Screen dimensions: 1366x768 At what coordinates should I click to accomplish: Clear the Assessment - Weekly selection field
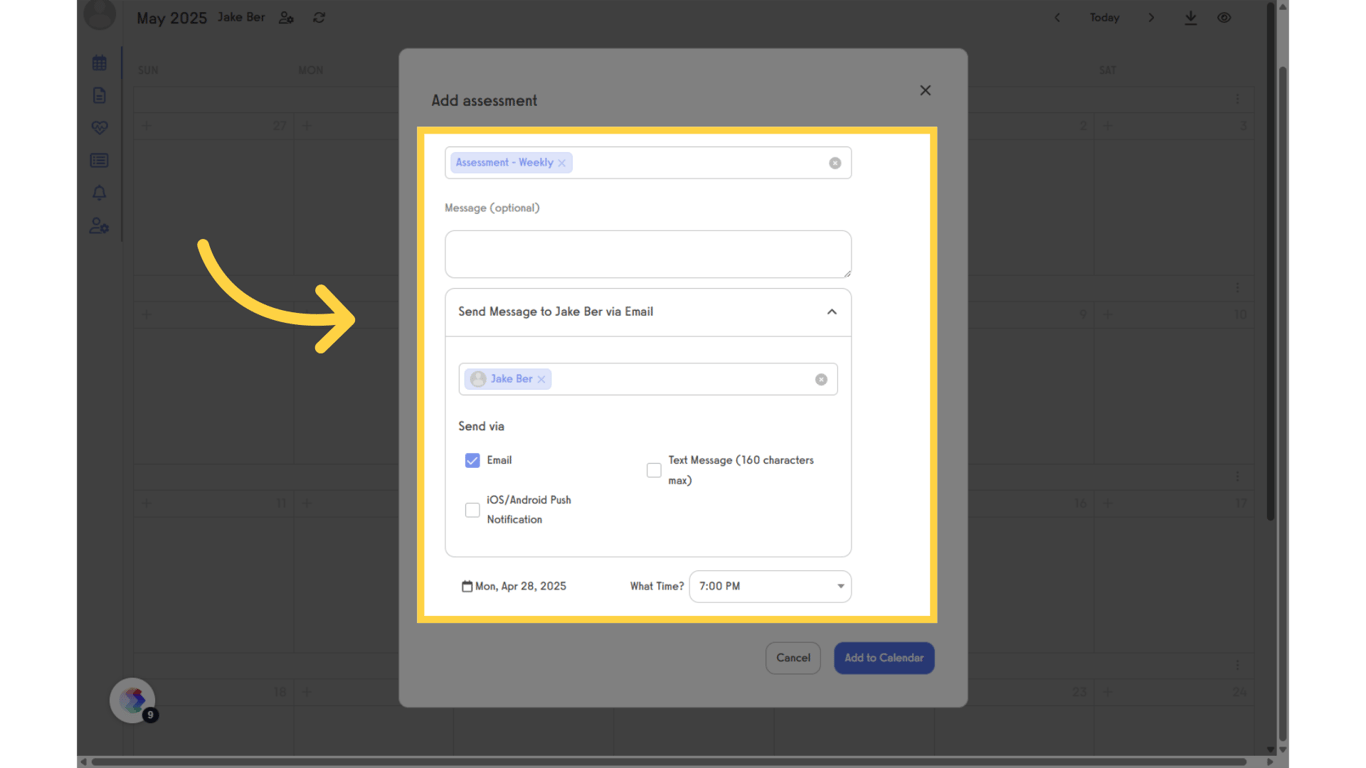tap(835, 162)
